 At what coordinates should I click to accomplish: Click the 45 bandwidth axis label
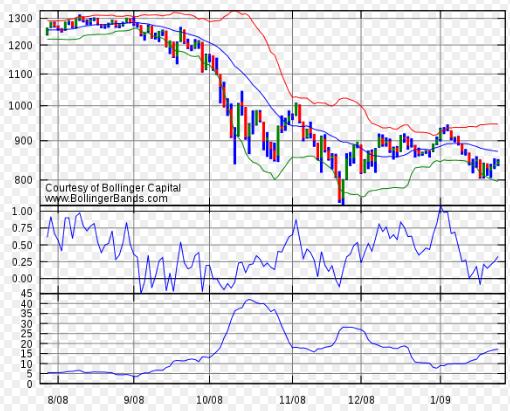click(27, 294)
